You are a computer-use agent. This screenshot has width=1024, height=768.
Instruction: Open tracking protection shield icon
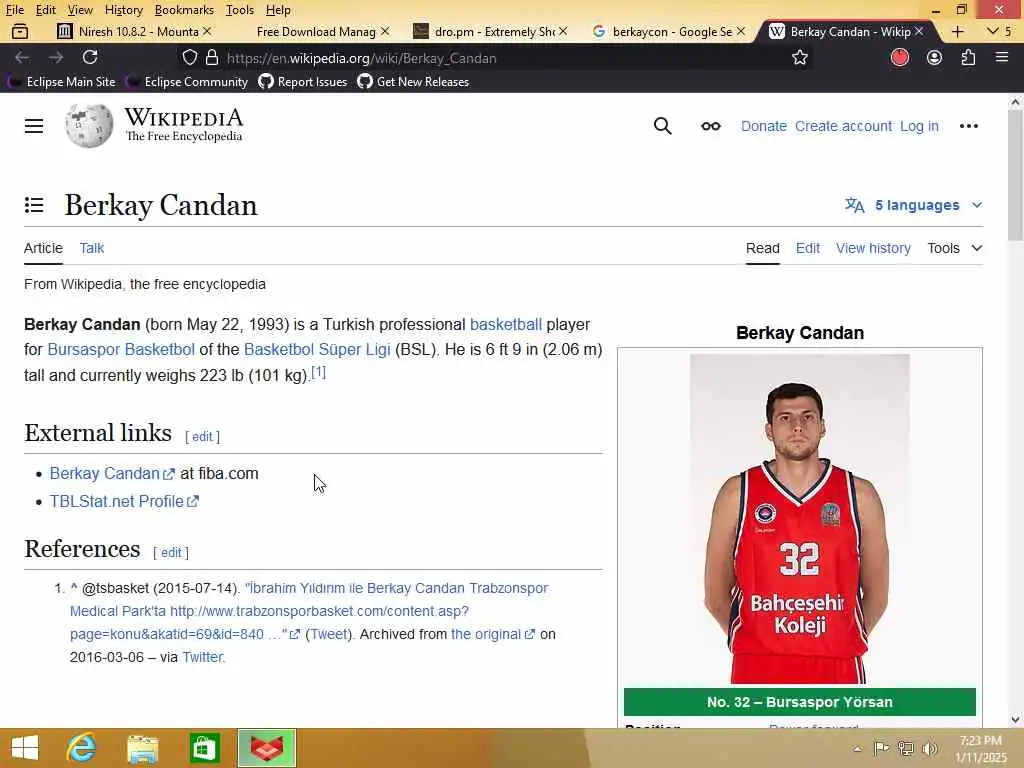189,57
